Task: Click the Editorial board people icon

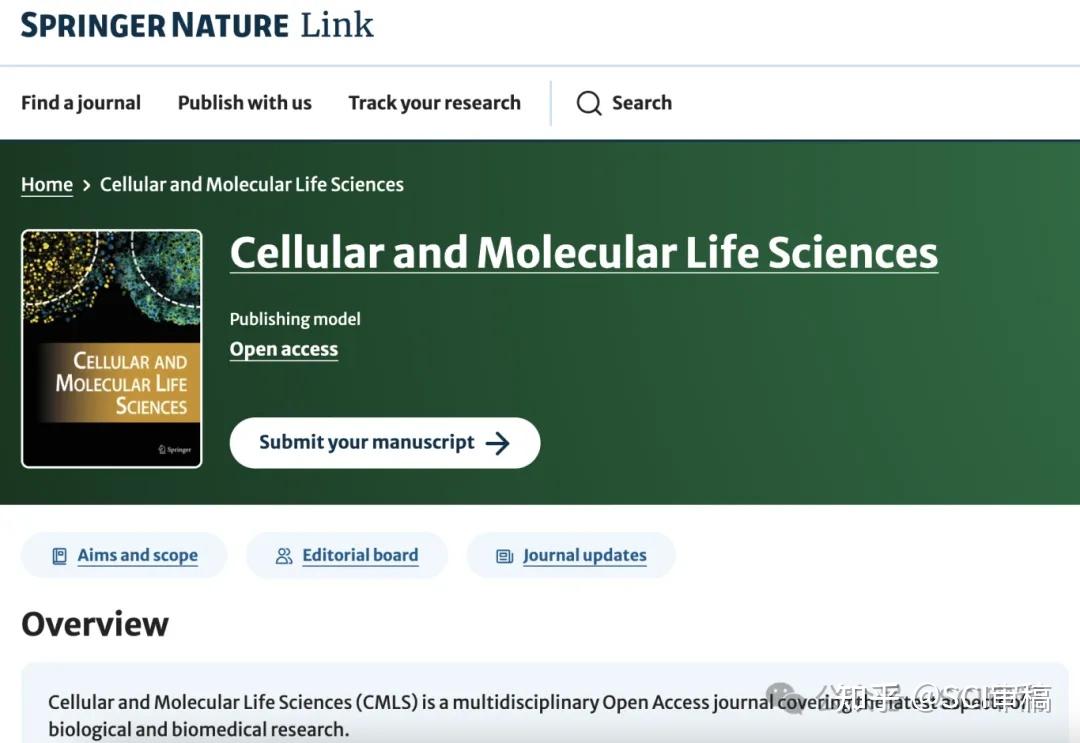Action: pos(283,555)
